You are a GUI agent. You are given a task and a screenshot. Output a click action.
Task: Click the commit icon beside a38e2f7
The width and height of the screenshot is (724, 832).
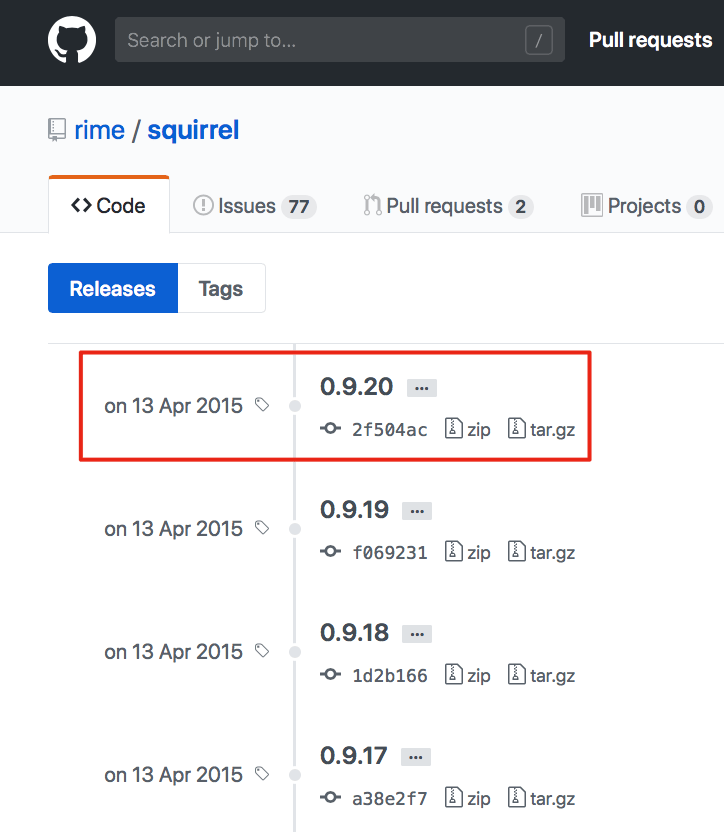[330, 798]
